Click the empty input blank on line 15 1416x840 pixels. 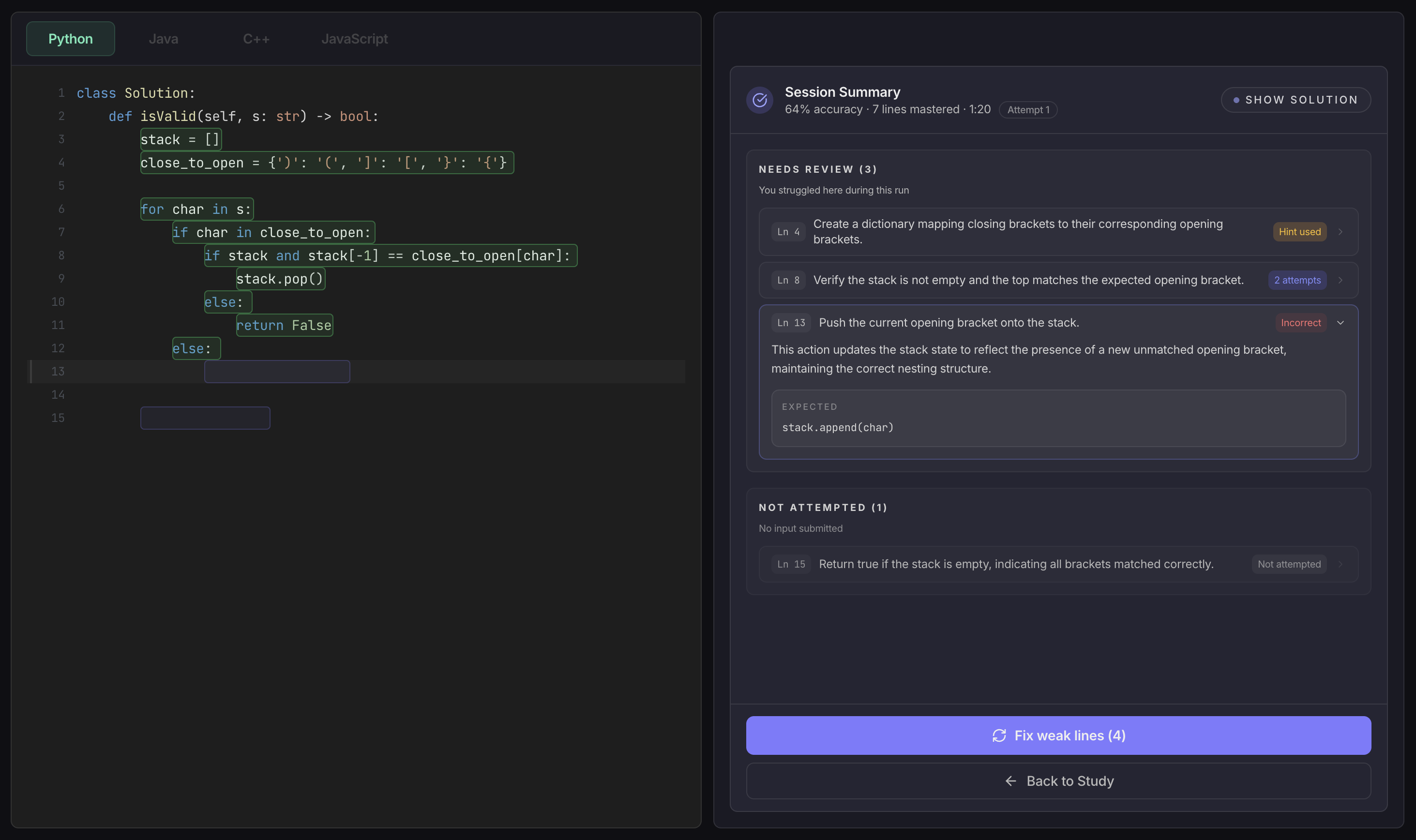[x=205, y=418]
